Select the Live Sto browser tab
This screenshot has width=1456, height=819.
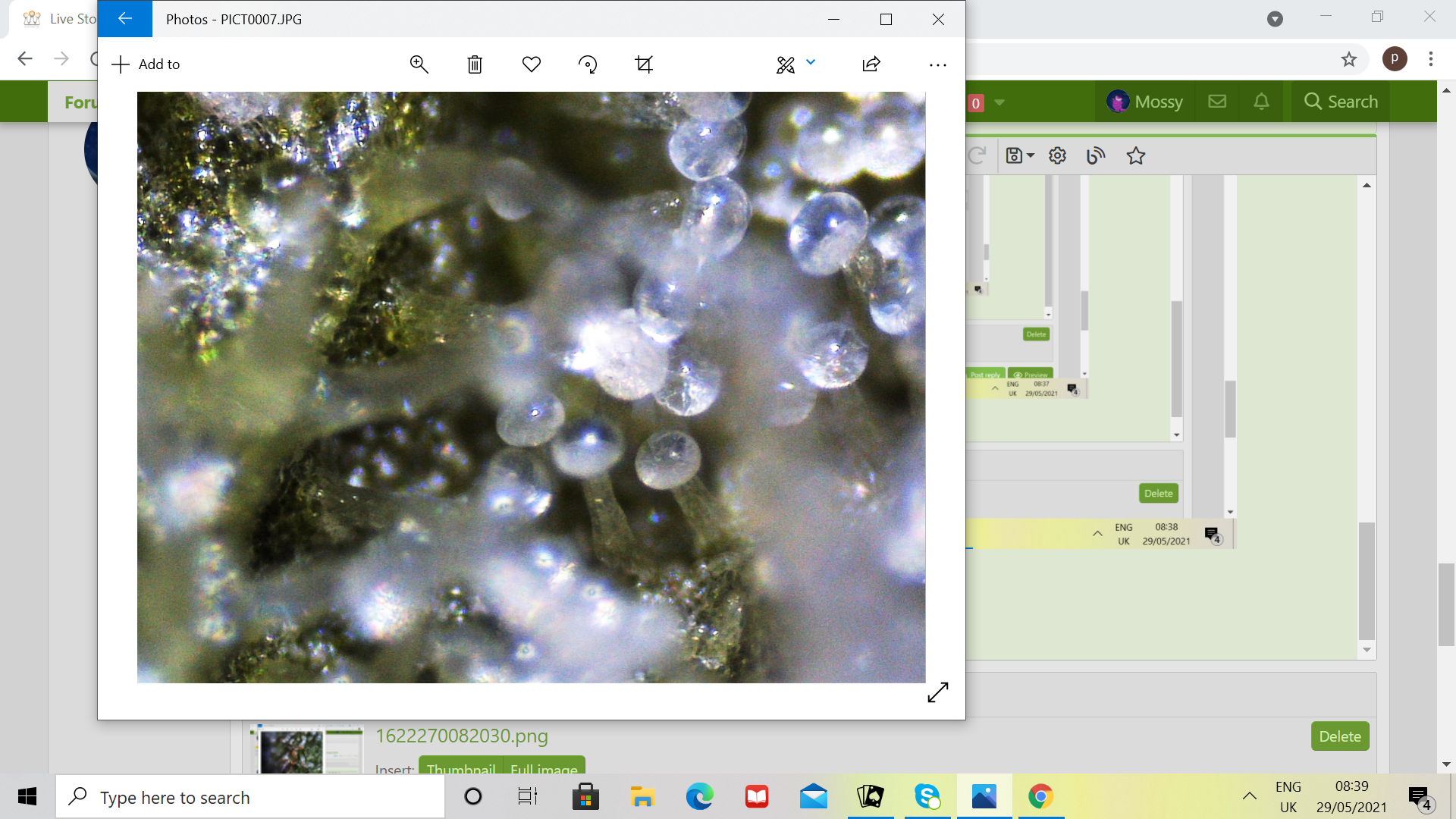[x=59, y=19]
